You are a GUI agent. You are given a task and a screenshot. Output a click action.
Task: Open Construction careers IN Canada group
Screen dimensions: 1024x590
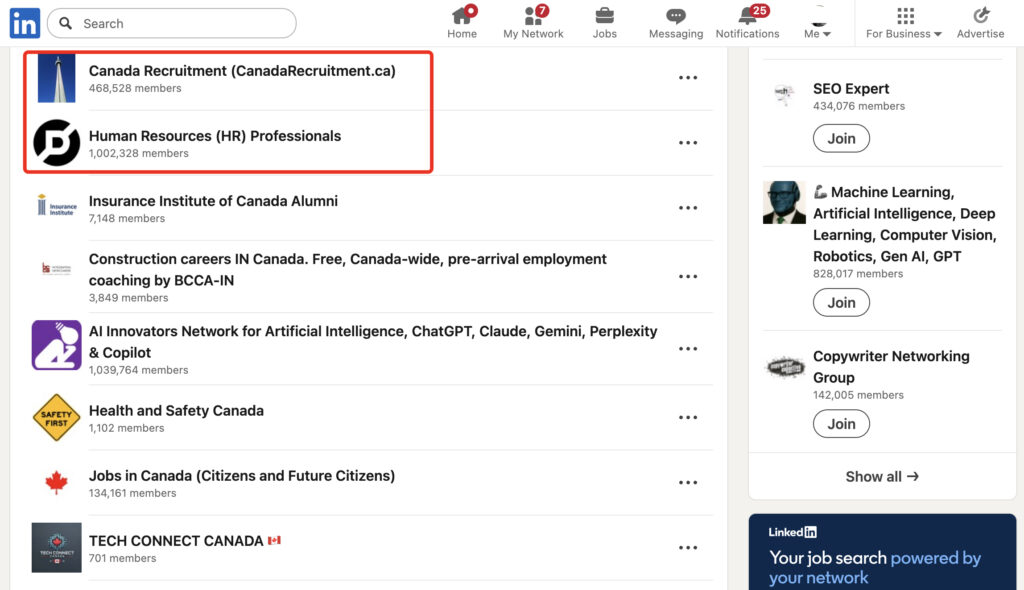[347, 269]
